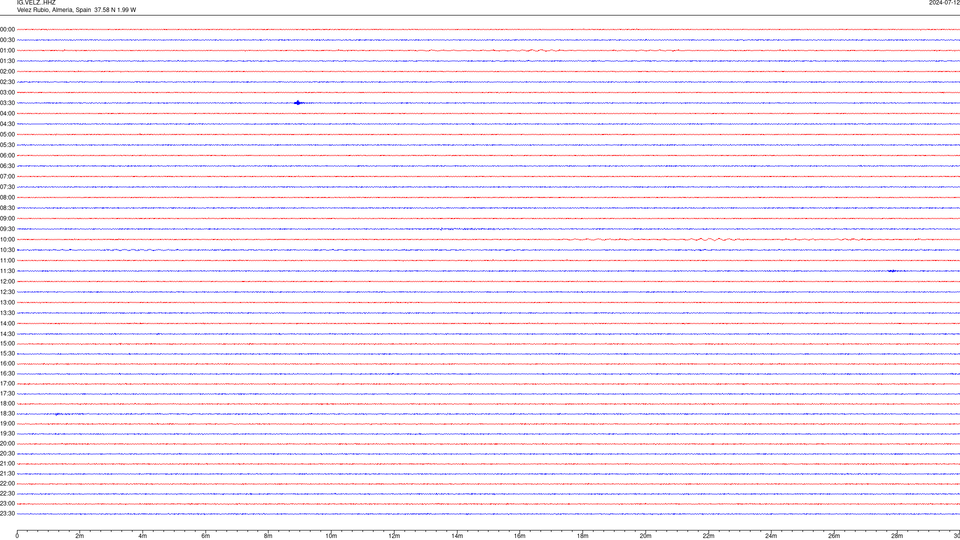The image size is (960, 540).
Task: Click the 19:00 row label
Action: pyautogui.click(x=7, y=424)
